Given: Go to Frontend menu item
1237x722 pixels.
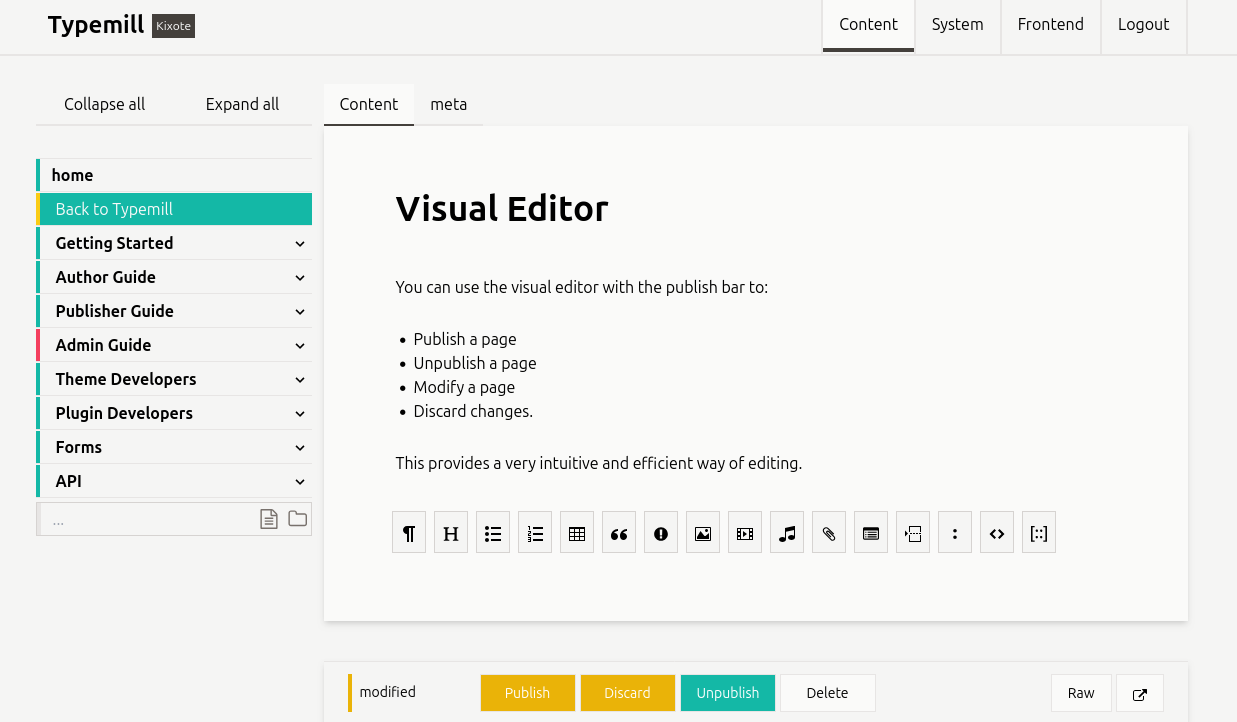Looking at the screenshot, I should 1050,25.
